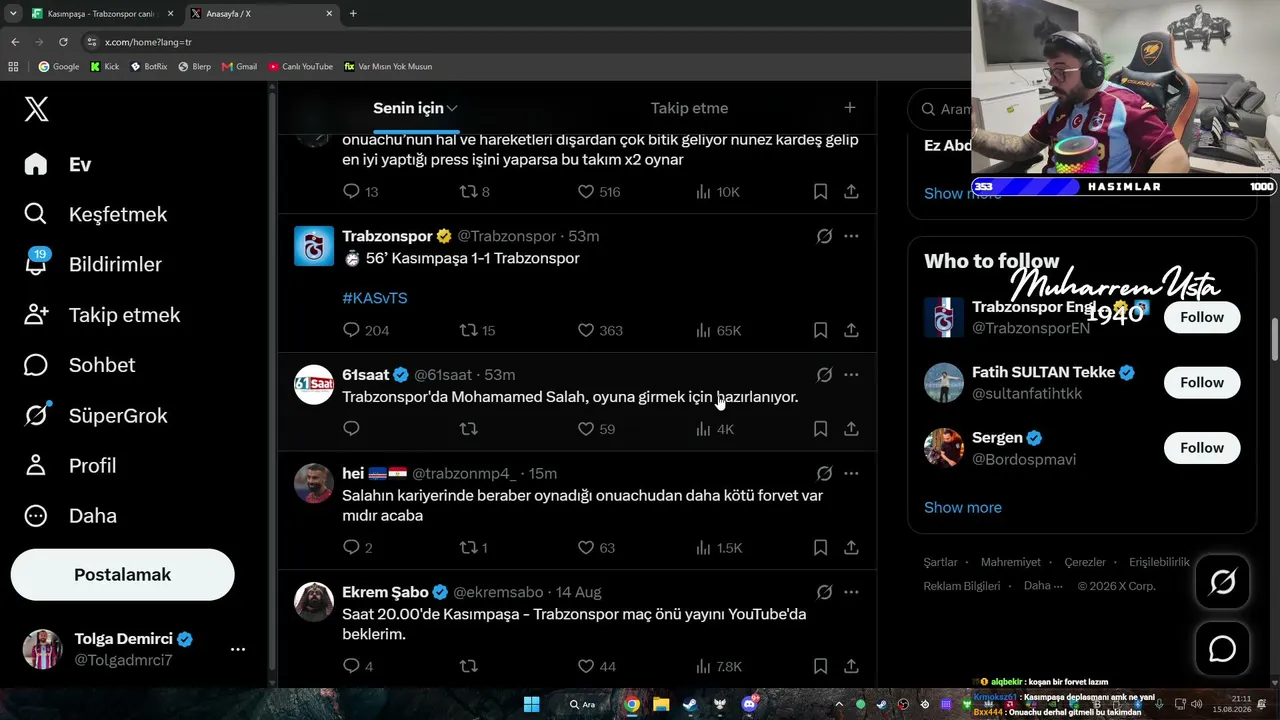Open Steam from the Windows taskbar

click(689, 704)
